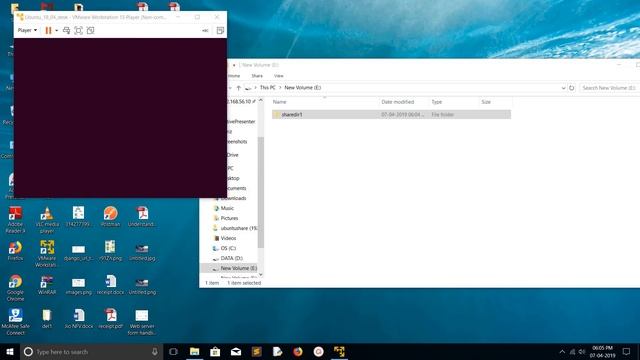The height and width of the screenshot is (360, 640).
Task: Select receipt.pdf file on desktop
Action: [x=110, y=319]
